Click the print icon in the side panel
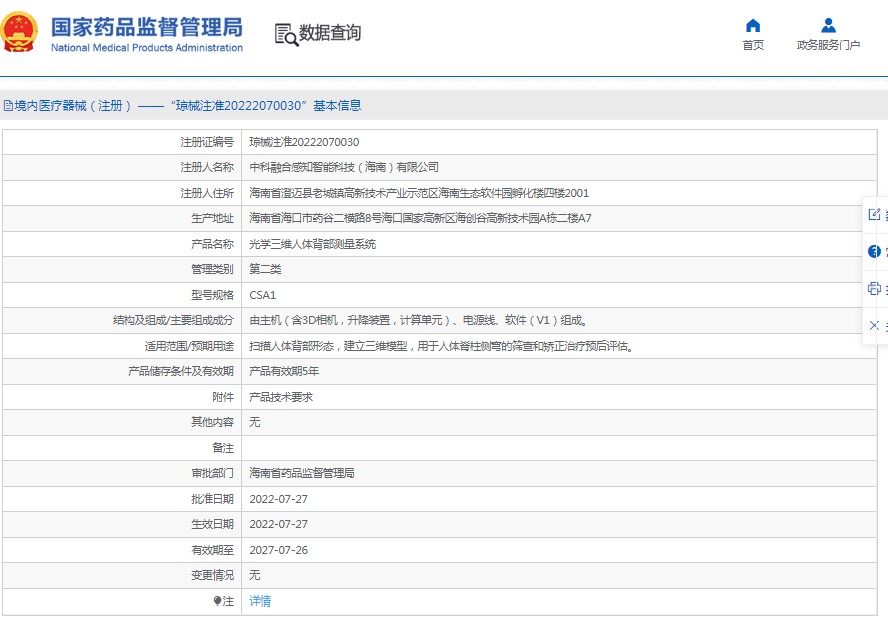This screenshot has height=625, width=888. click(x=874, y=288)
